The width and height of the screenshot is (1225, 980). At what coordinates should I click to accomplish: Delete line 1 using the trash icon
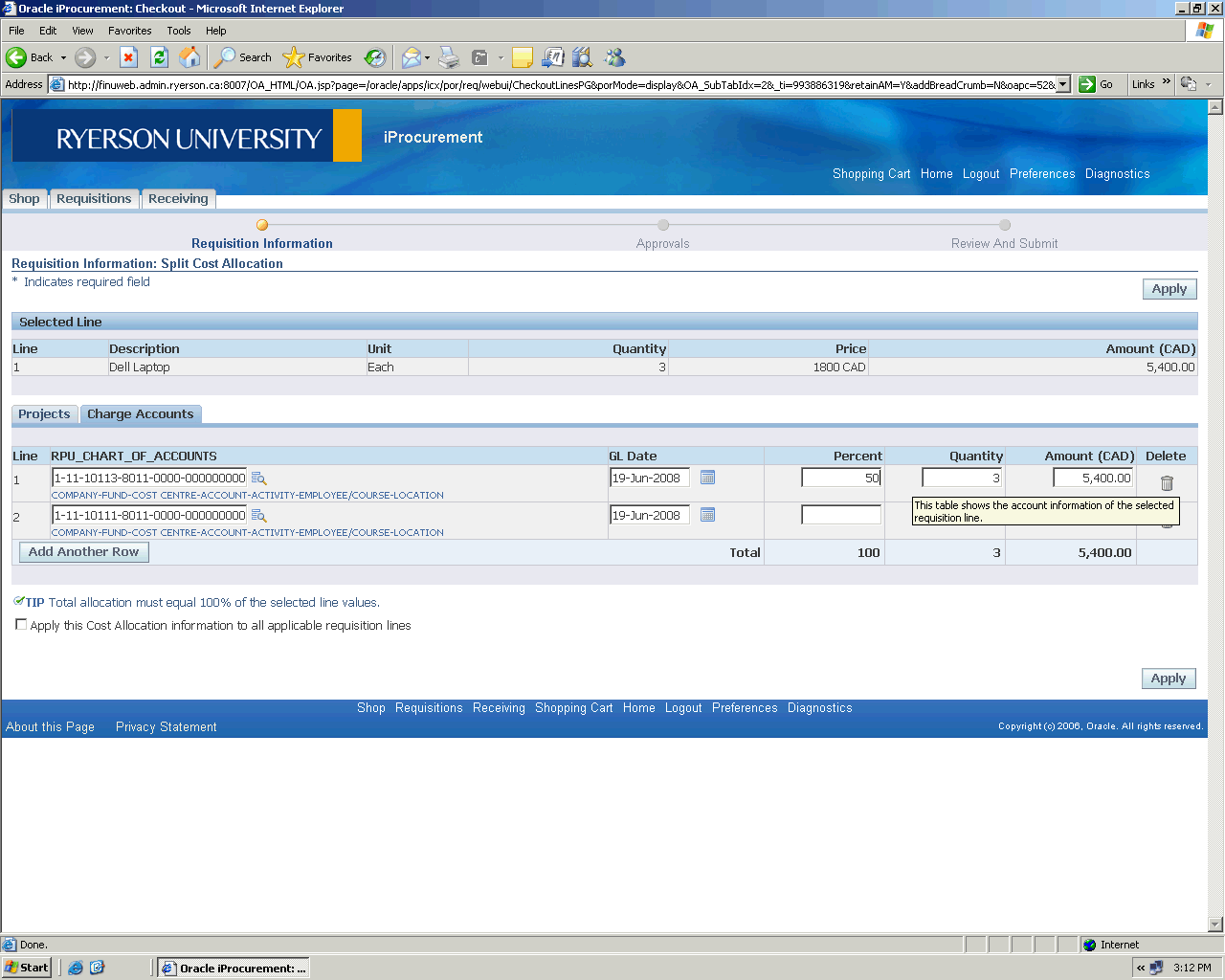click(x=1167, y=483)
